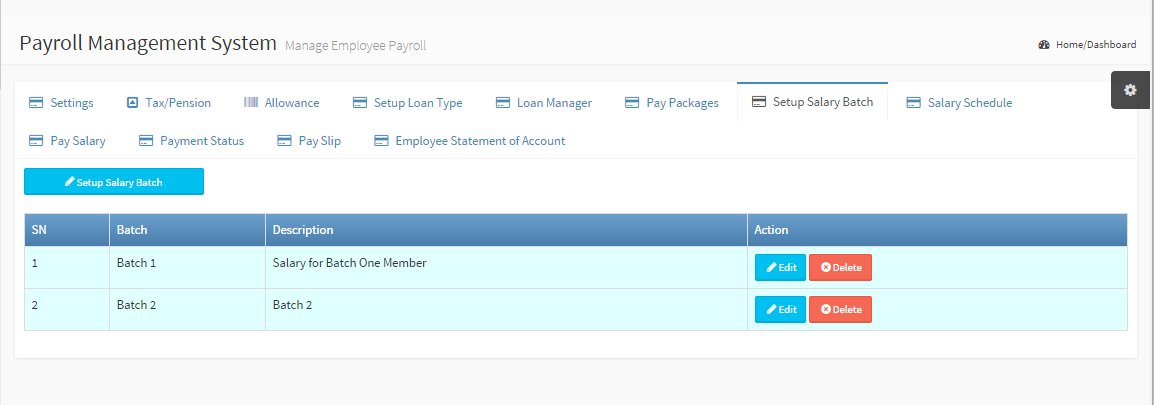Go to the Payment Status tab

[201, 141]
